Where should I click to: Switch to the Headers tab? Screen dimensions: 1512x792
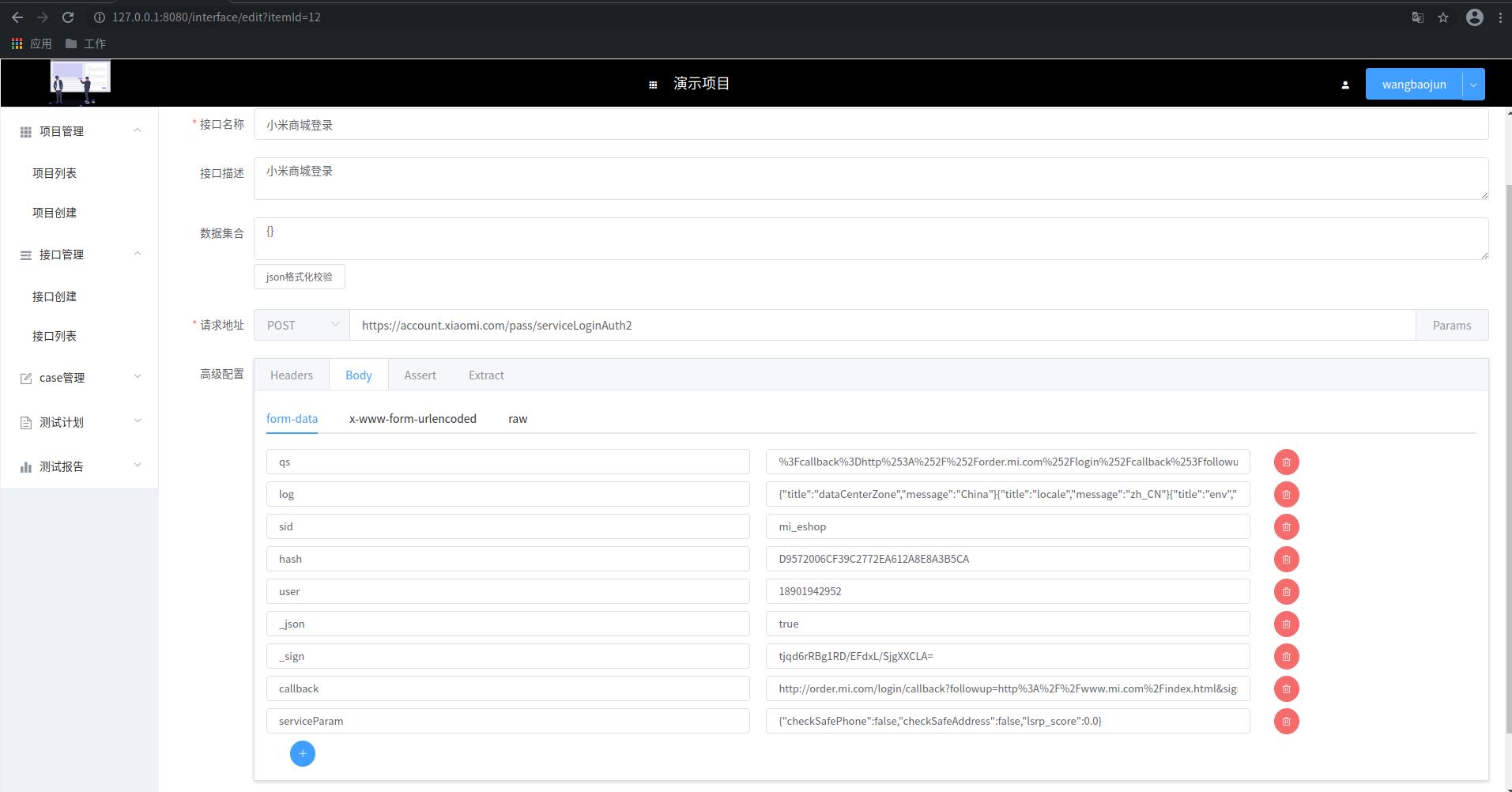(x=292, y=375)
